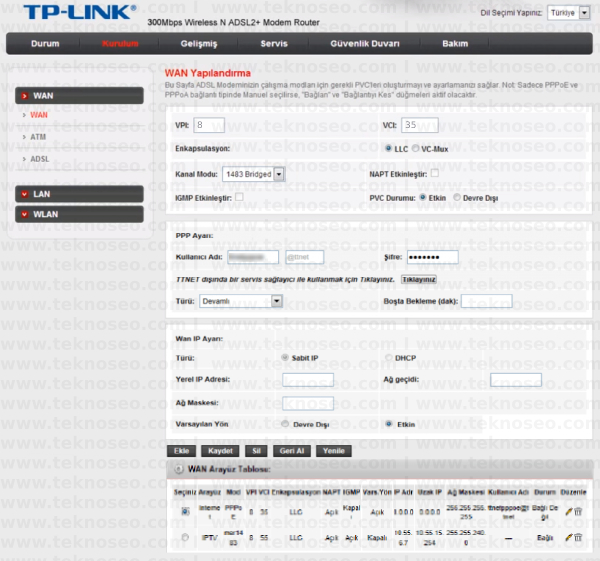Click the edit pencil for the IPTV row
The image size is (600, 561).
[569, 537]
